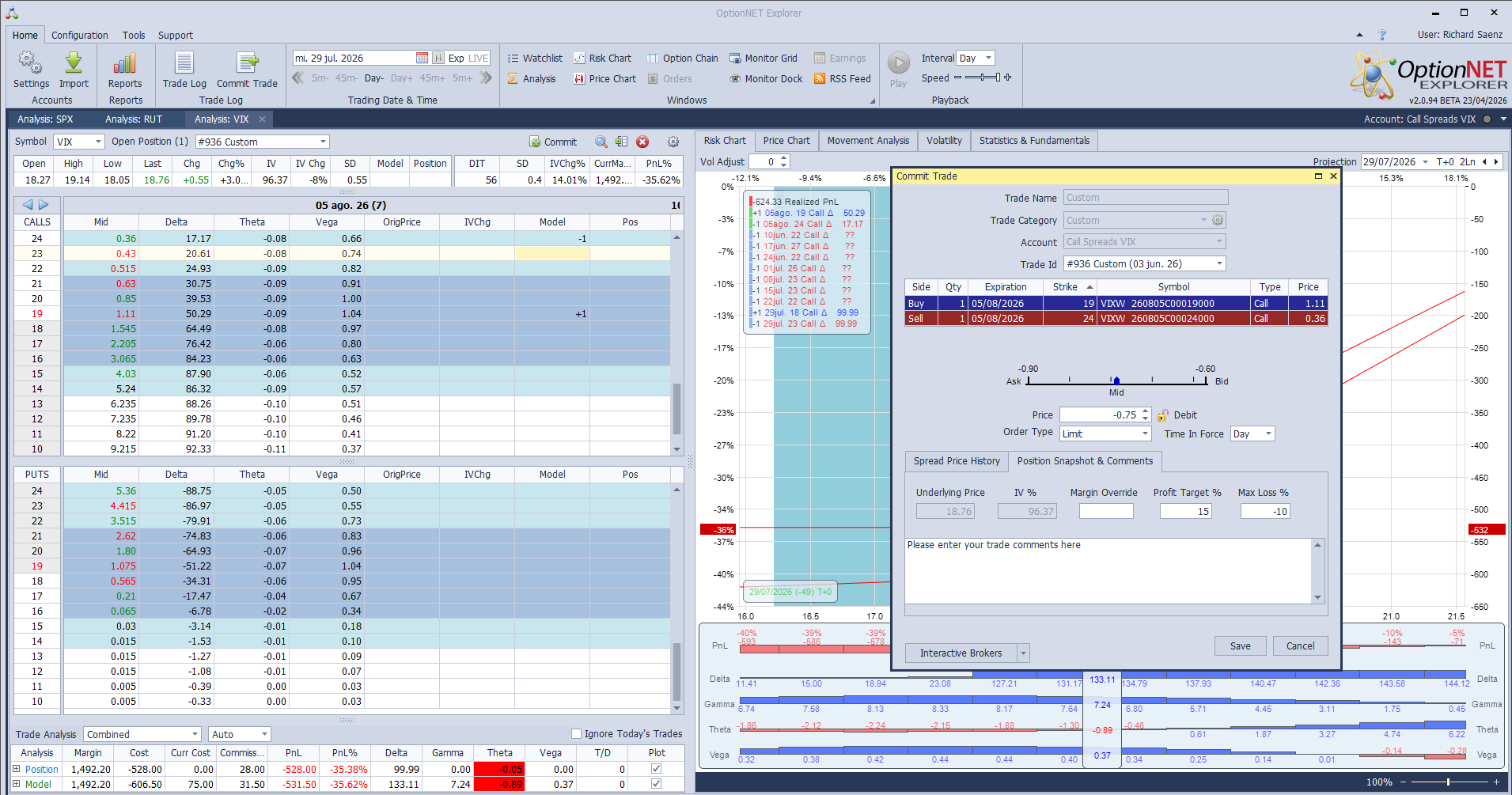Go to the next expiration in CALLS

(44, 205)
